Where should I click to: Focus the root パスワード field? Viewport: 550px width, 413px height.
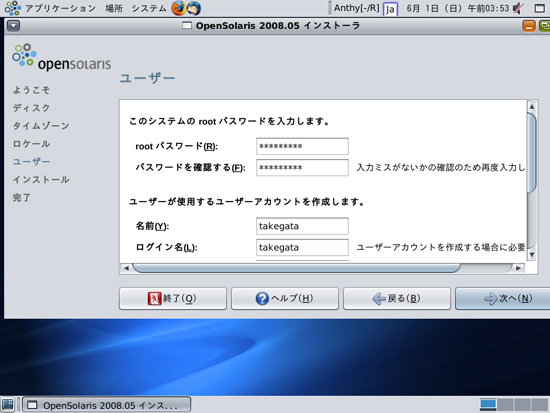(302, 146)
